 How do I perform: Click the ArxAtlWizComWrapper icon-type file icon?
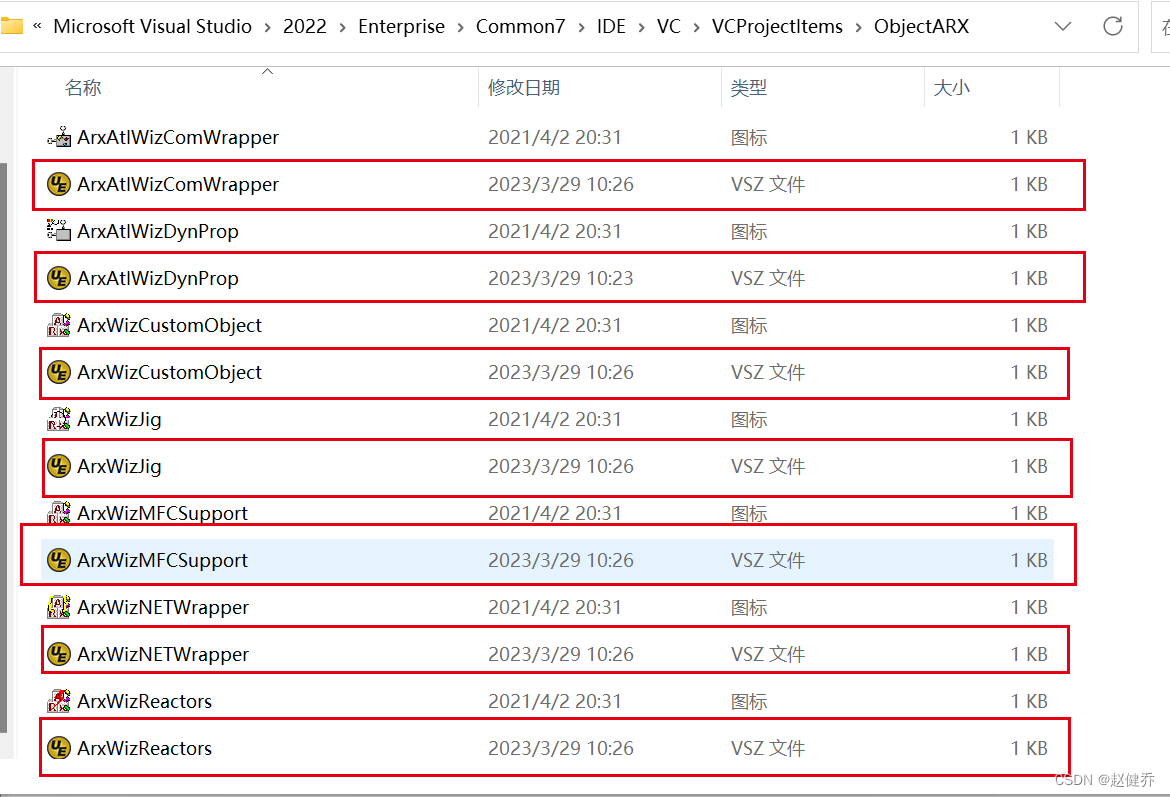(x=59, y=137)
